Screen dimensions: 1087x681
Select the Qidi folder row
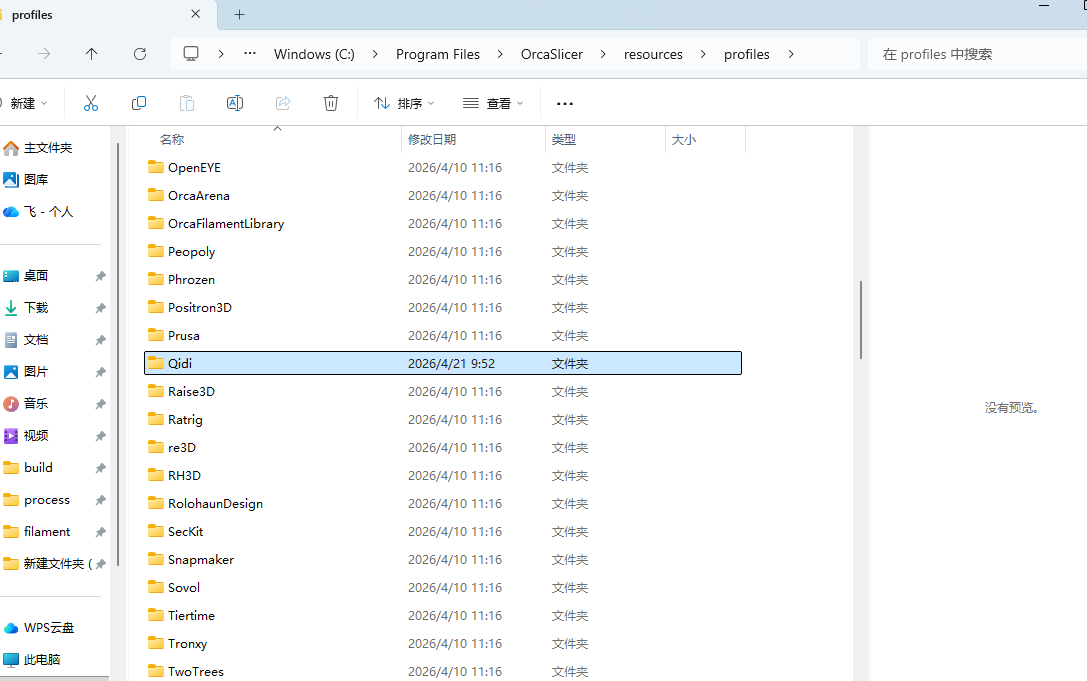point(443,363)
